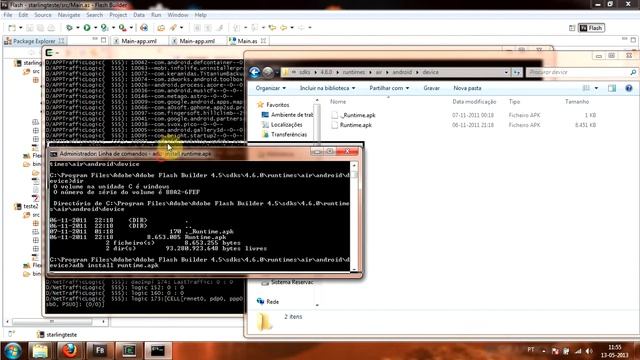
Task: Open the Run menu
Action: (x=156, y=15)
